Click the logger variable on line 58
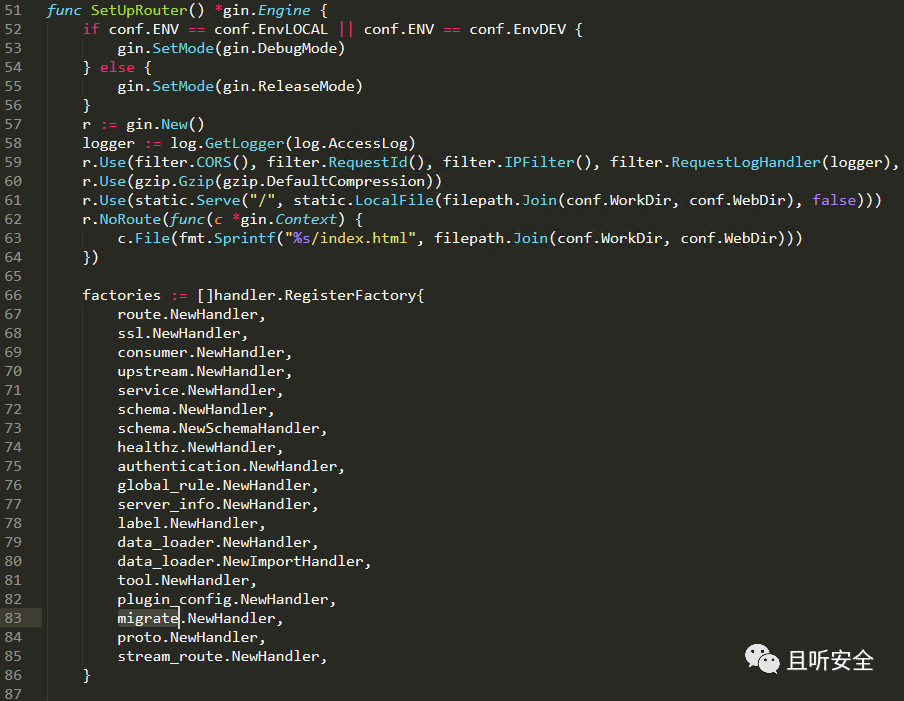904x701 pixels. coord(108,144)
